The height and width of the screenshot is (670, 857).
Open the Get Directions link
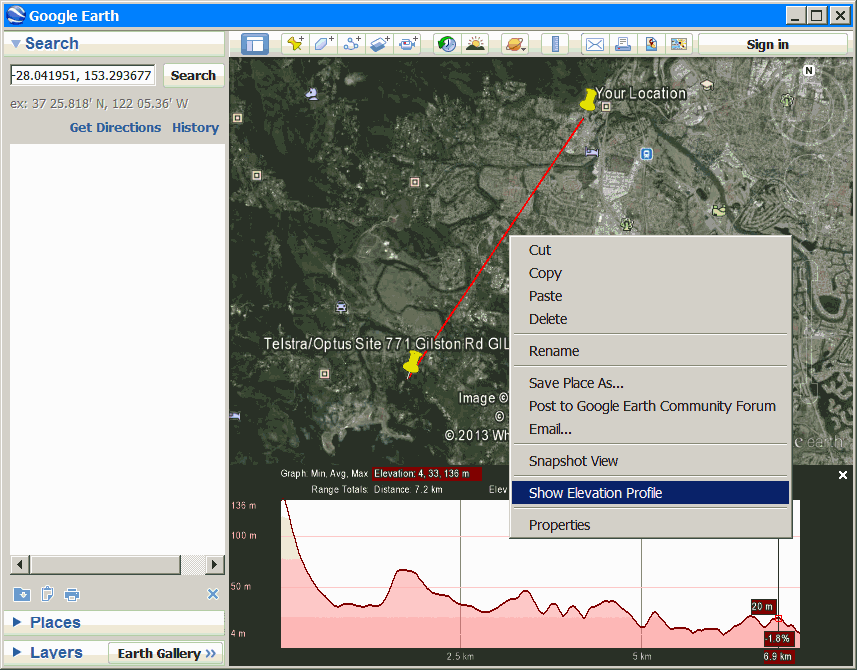point(115,127)
